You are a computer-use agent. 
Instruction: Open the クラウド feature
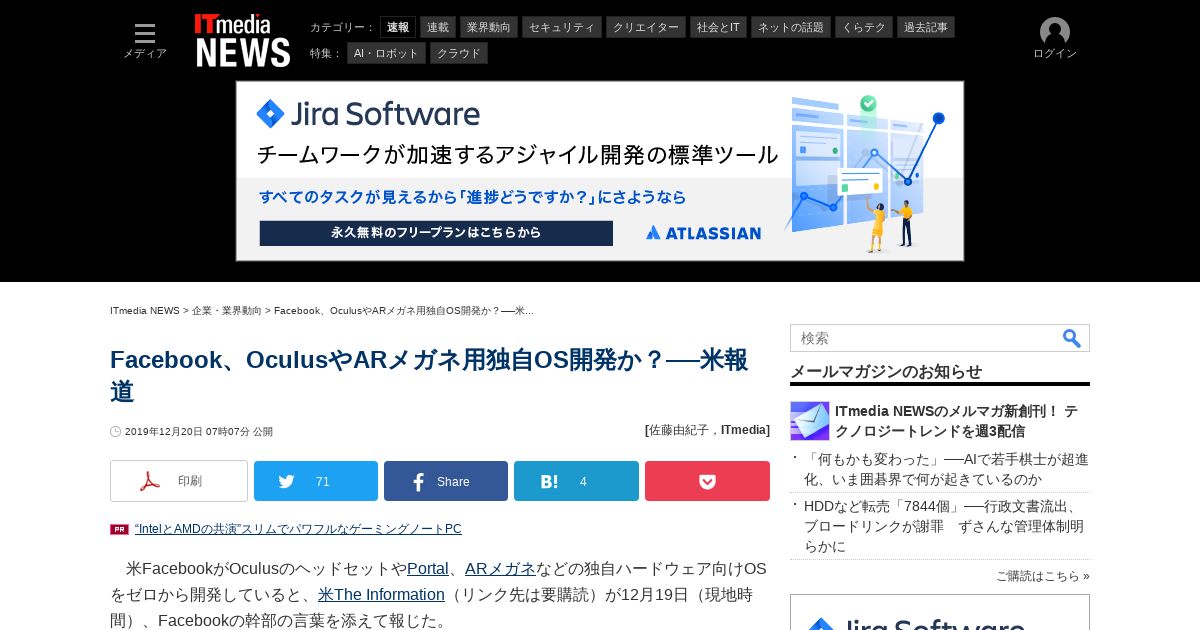click(459, 53)
